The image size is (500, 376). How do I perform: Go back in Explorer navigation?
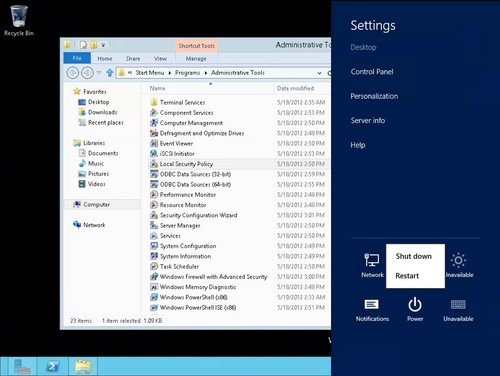pos(73,73)
